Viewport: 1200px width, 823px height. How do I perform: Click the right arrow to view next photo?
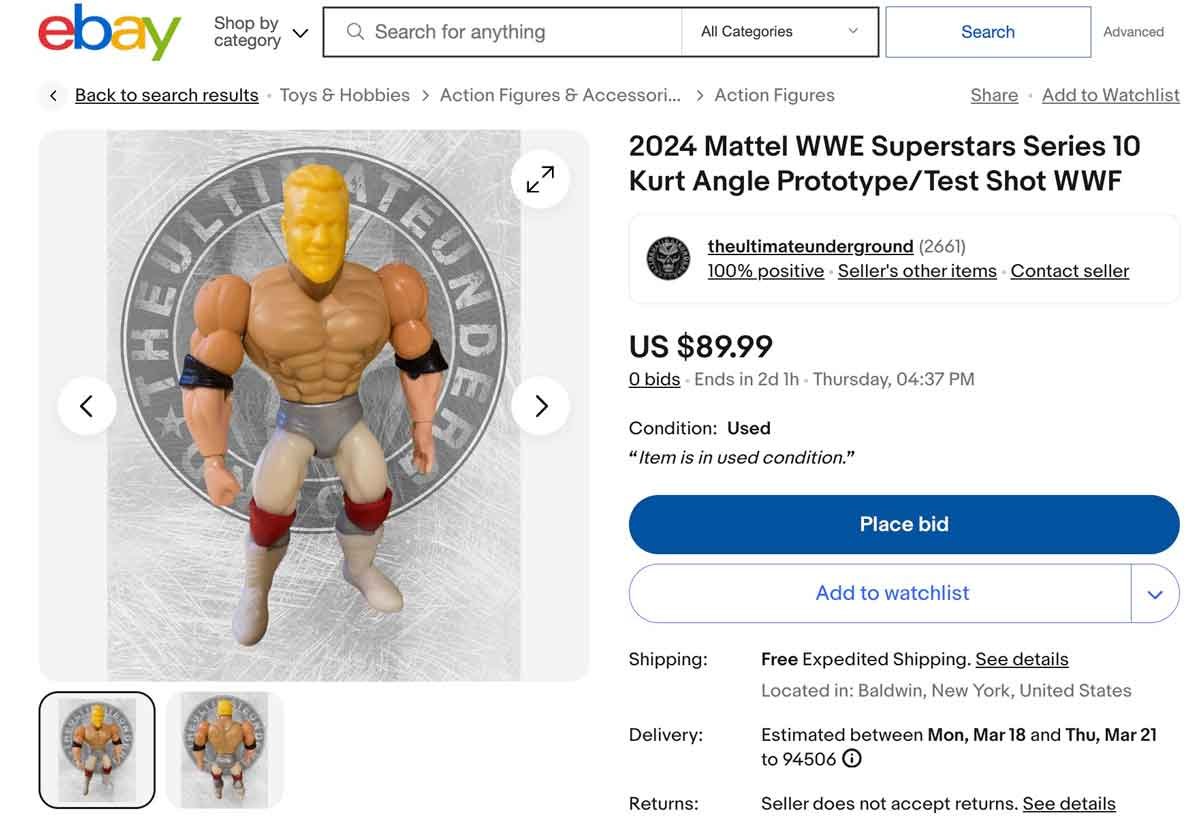point(541,406)
